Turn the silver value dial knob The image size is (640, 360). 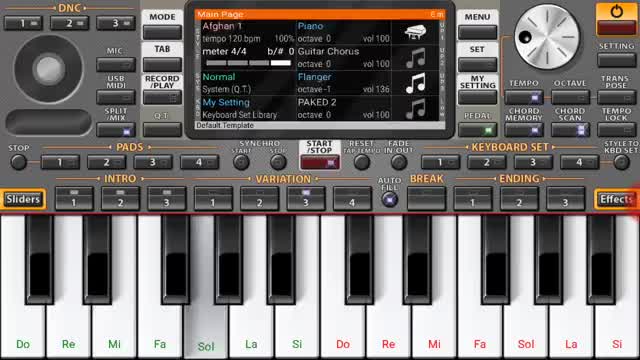546,37
